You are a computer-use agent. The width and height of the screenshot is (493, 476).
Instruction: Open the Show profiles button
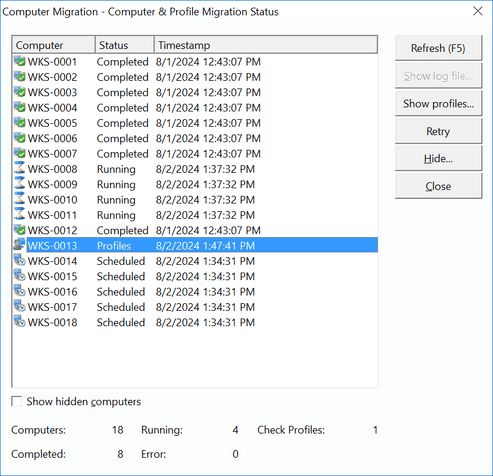[438, 104]
